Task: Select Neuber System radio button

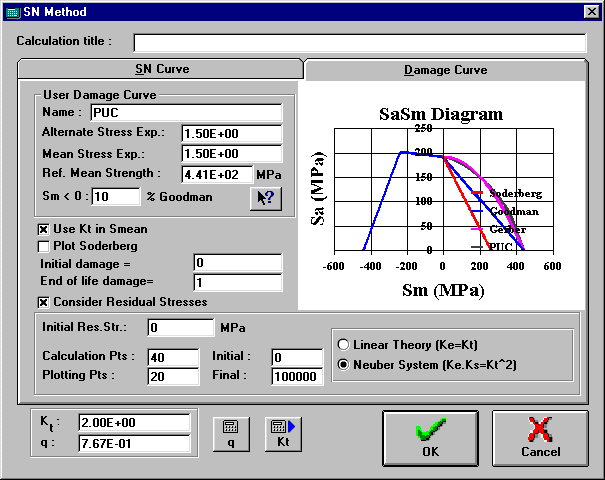Action: click(x=346, y=364)
